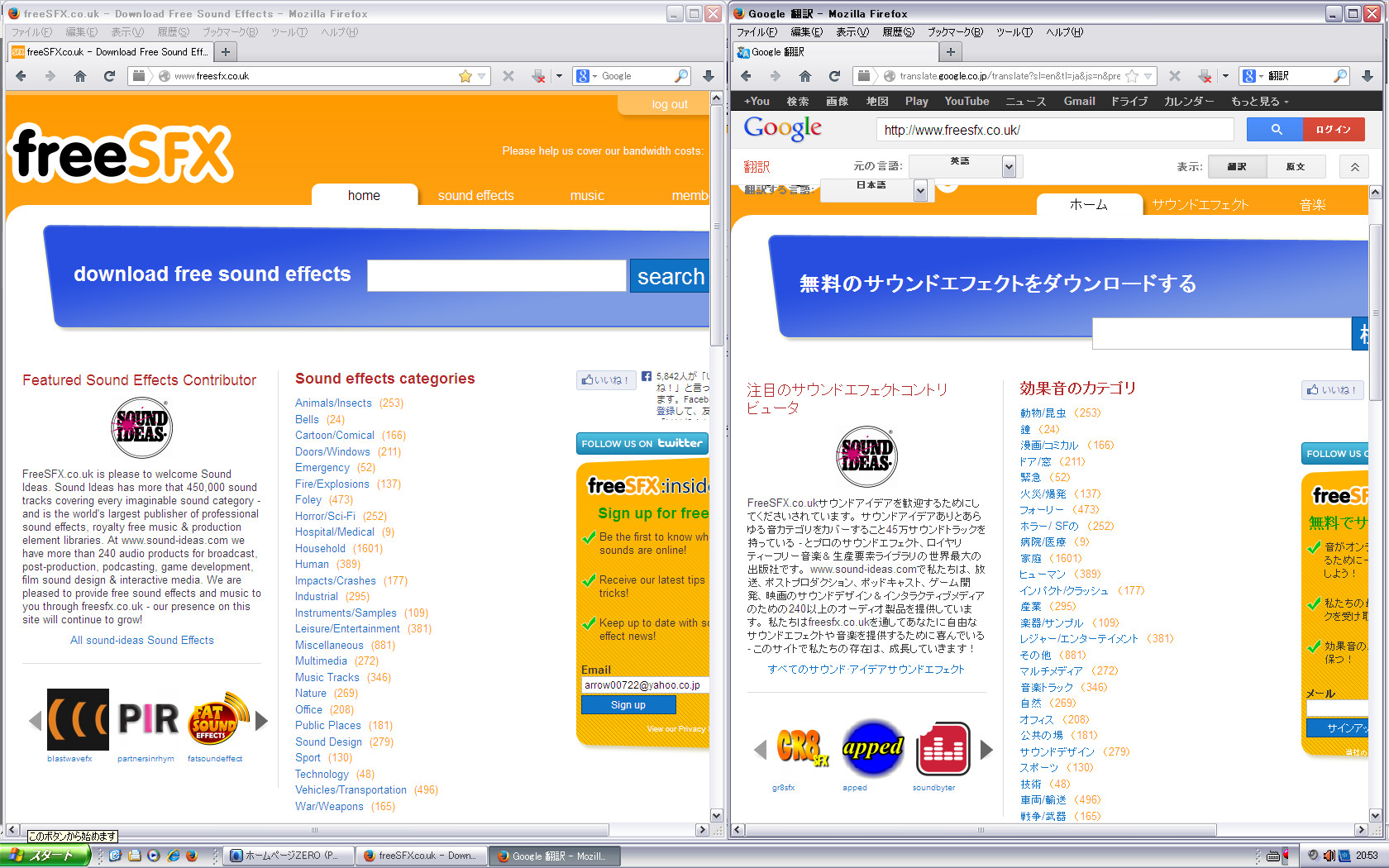The width and height of the screenshot is (1389, 868).
Task: Toggle the 翻訳 view button
Action: [x=1237, y=166]
